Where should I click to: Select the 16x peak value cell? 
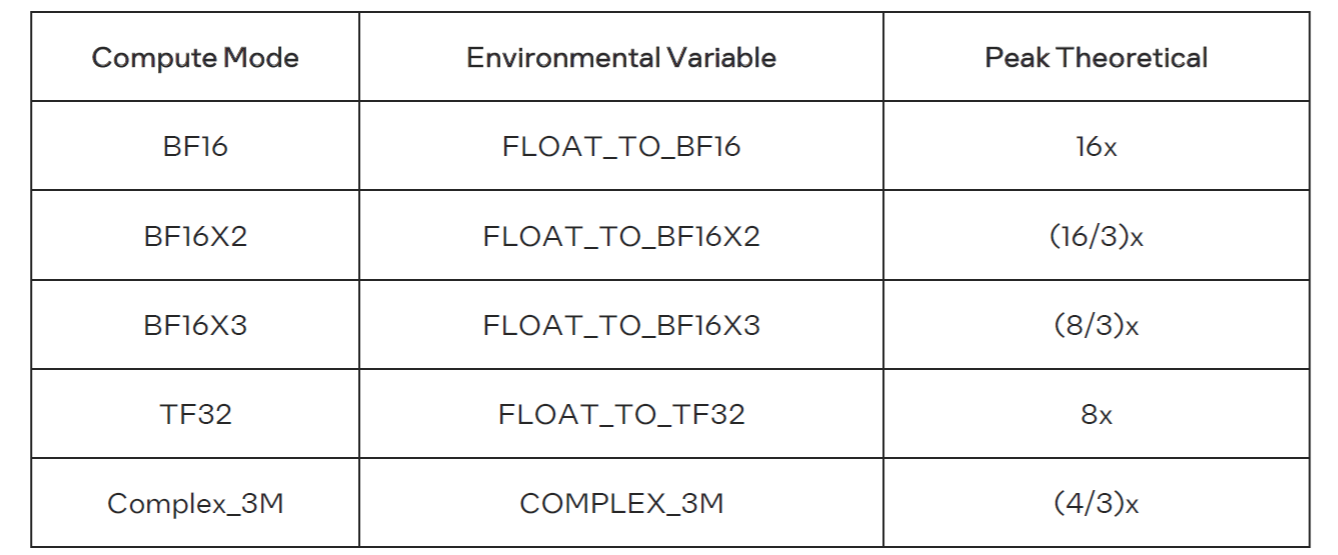tap(1096, 146)
